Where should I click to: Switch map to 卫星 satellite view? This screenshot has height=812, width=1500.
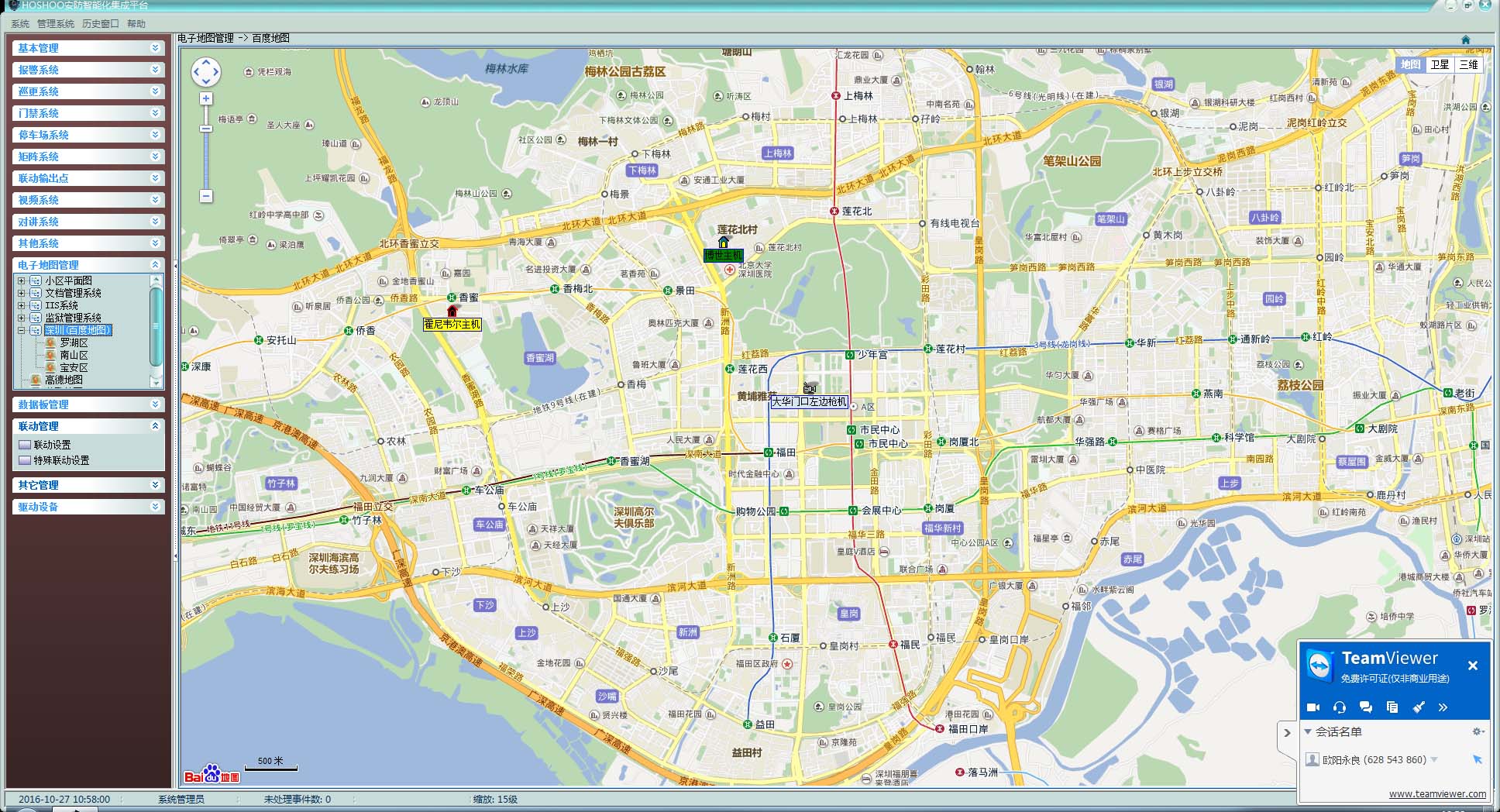coord(1440,65)
